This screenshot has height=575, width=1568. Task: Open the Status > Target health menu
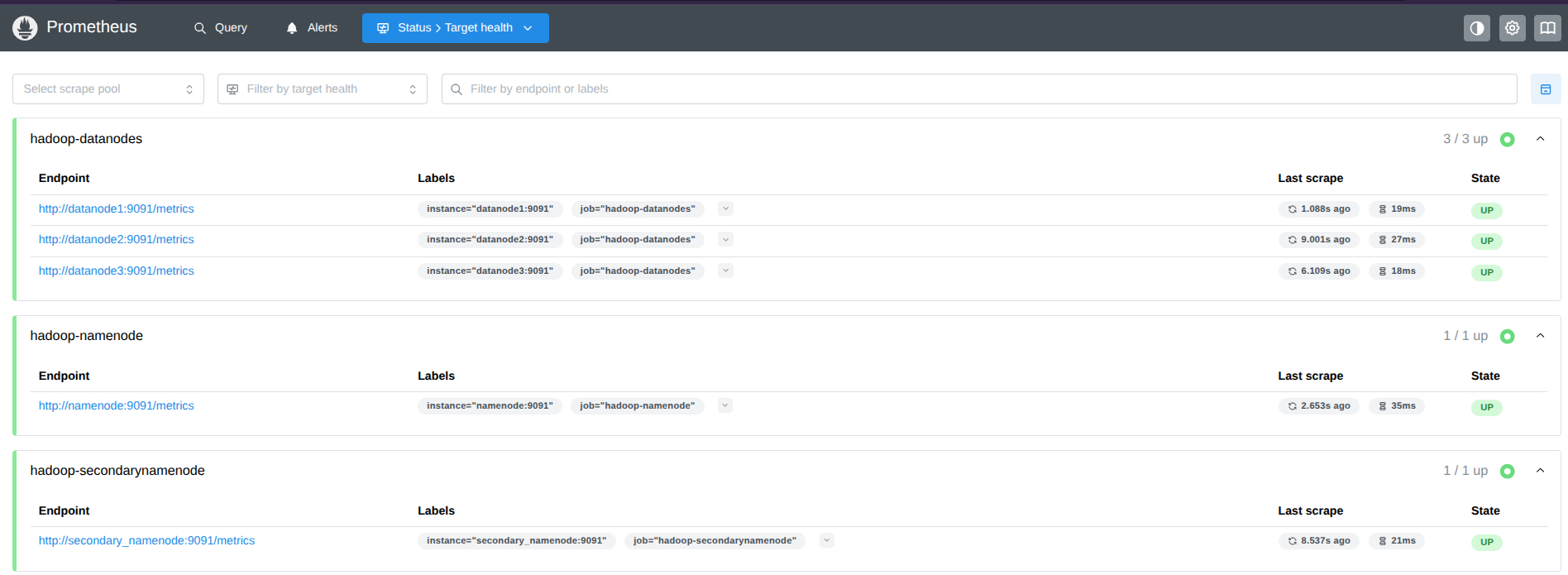coord(456,28)
